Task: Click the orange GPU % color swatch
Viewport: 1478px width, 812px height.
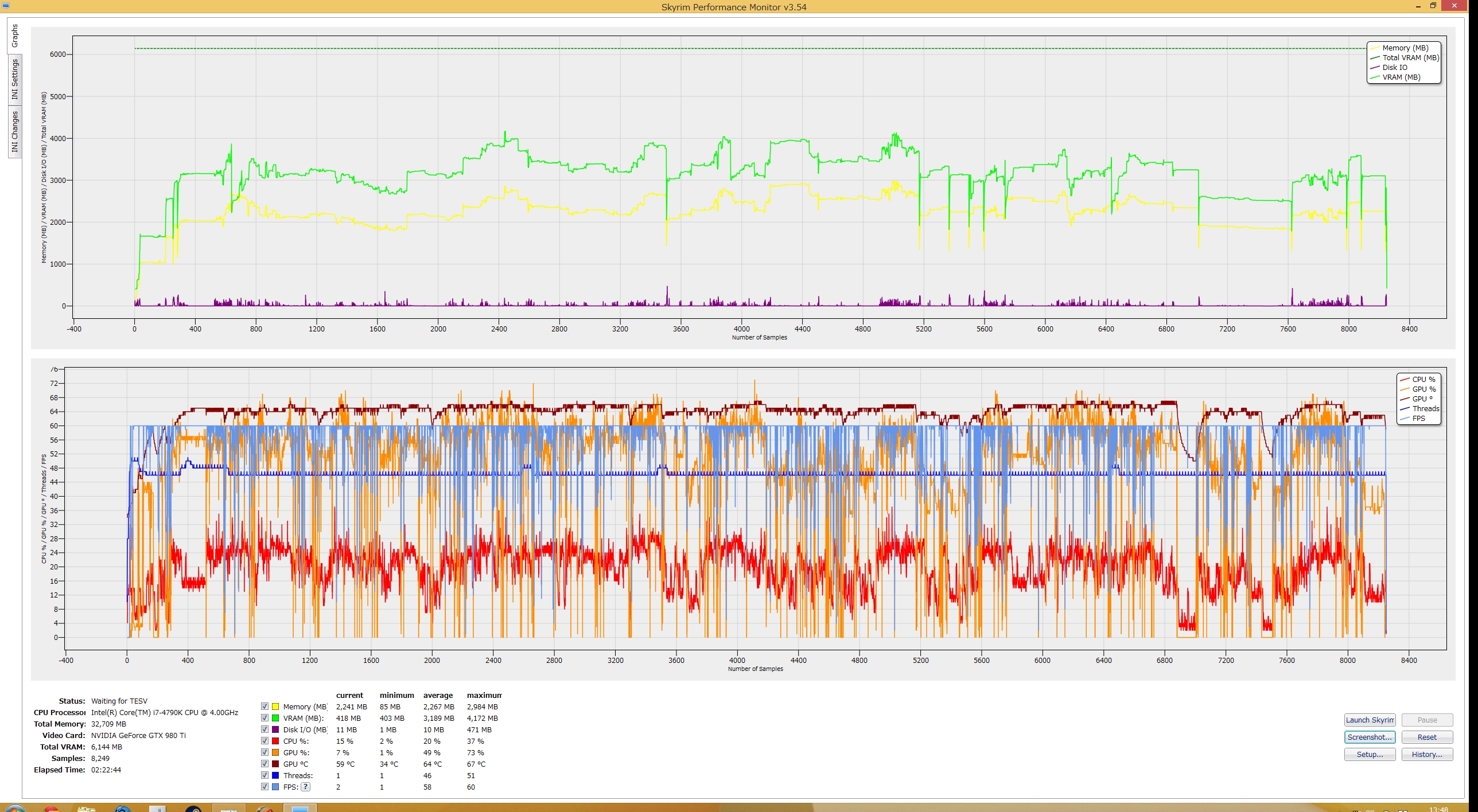Action: (x=275, y=752)
